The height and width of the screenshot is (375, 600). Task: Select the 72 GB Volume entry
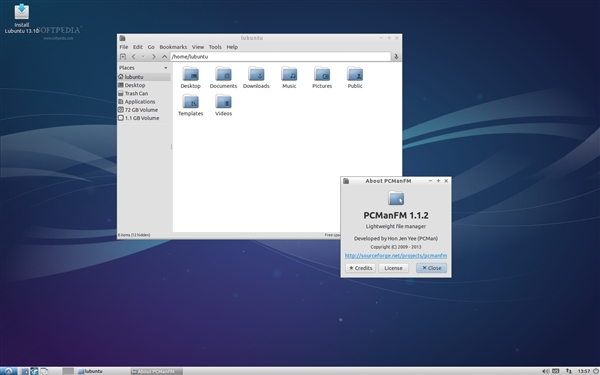144,110
